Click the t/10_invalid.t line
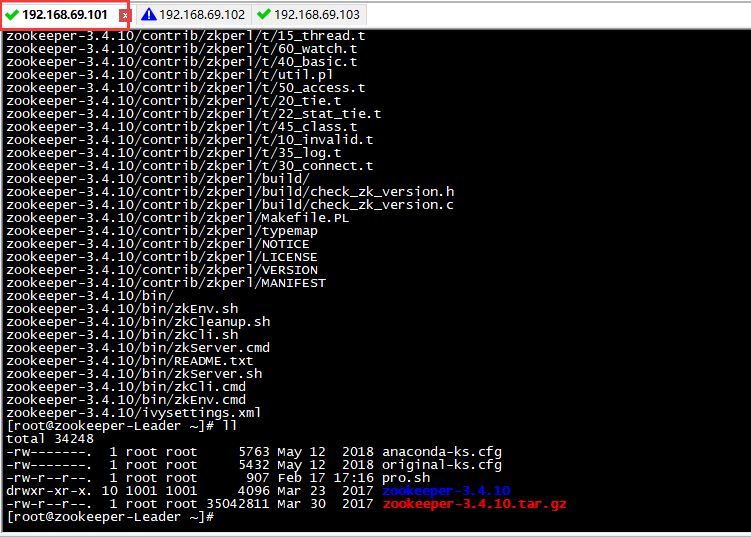The image size is (751, 537). click(x=190, y=140)
